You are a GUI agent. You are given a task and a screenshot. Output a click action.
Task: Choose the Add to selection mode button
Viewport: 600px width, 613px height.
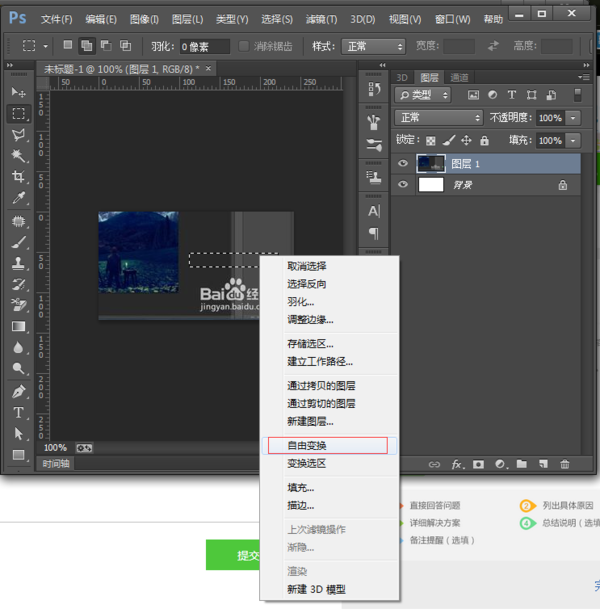tap(86, 46)
